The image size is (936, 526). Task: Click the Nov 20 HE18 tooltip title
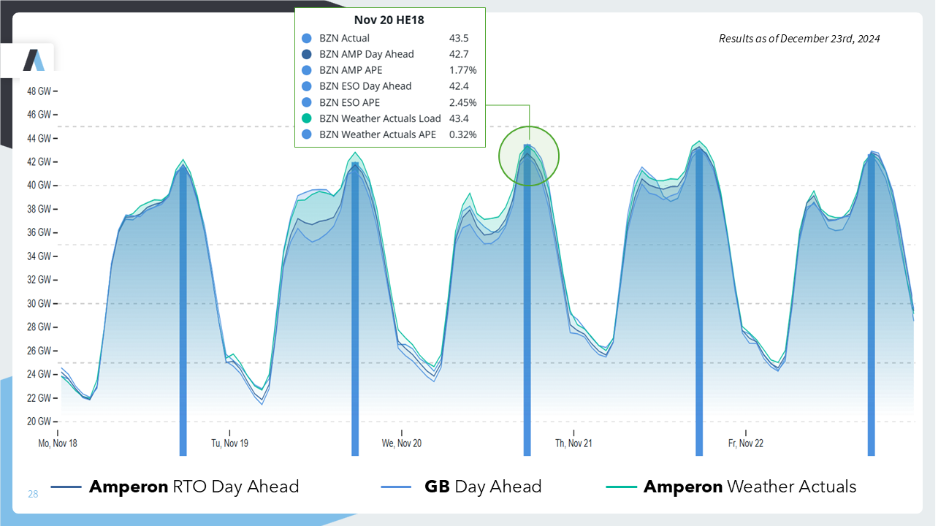(x=389, y=20)
